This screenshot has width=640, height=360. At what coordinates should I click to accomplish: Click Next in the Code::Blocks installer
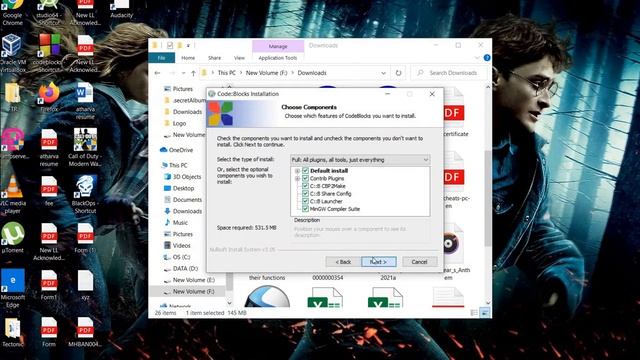coord(379,262)
